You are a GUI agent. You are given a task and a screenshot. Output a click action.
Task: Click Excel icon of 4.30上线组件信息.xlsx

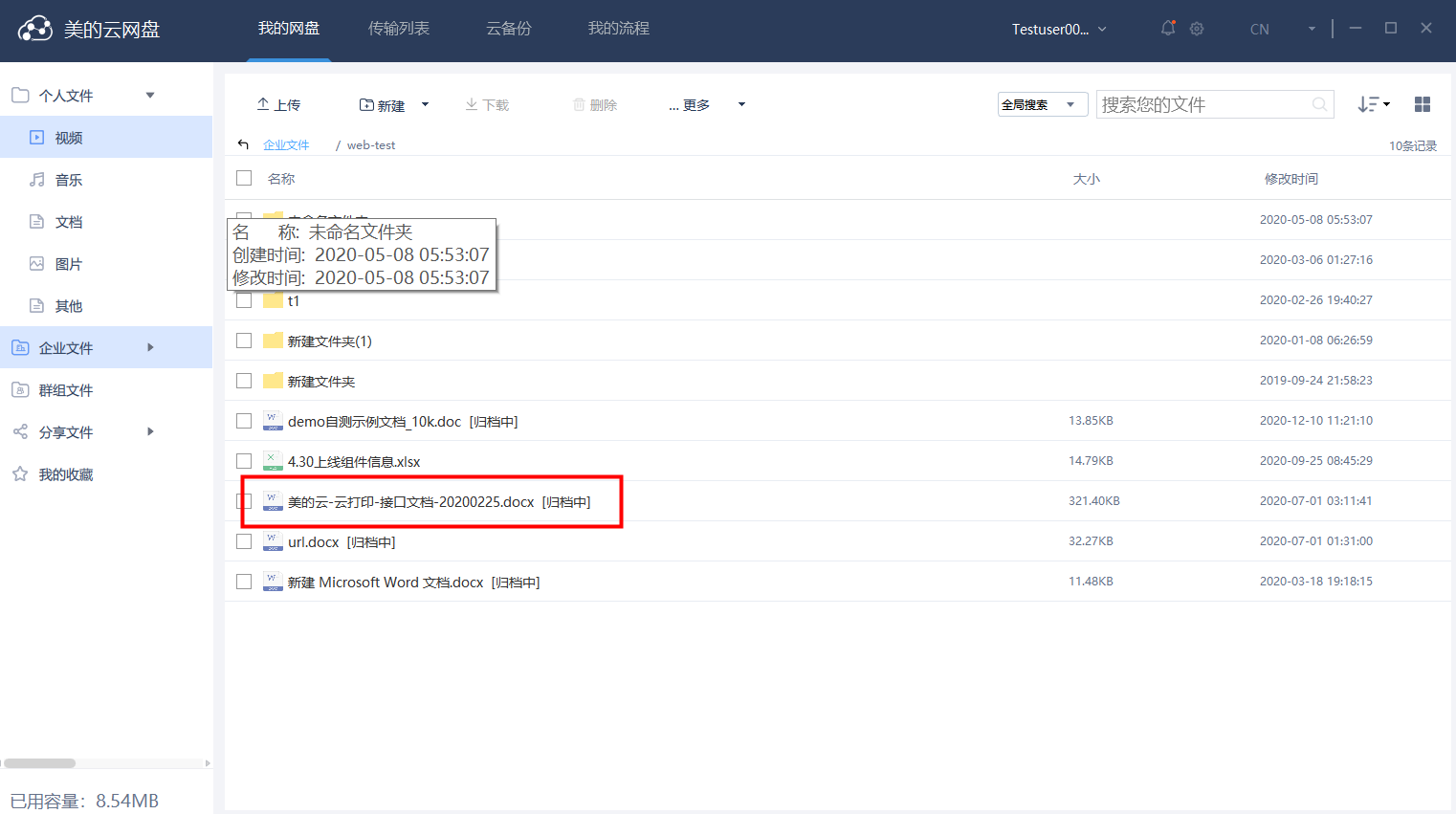pos(273,461)
